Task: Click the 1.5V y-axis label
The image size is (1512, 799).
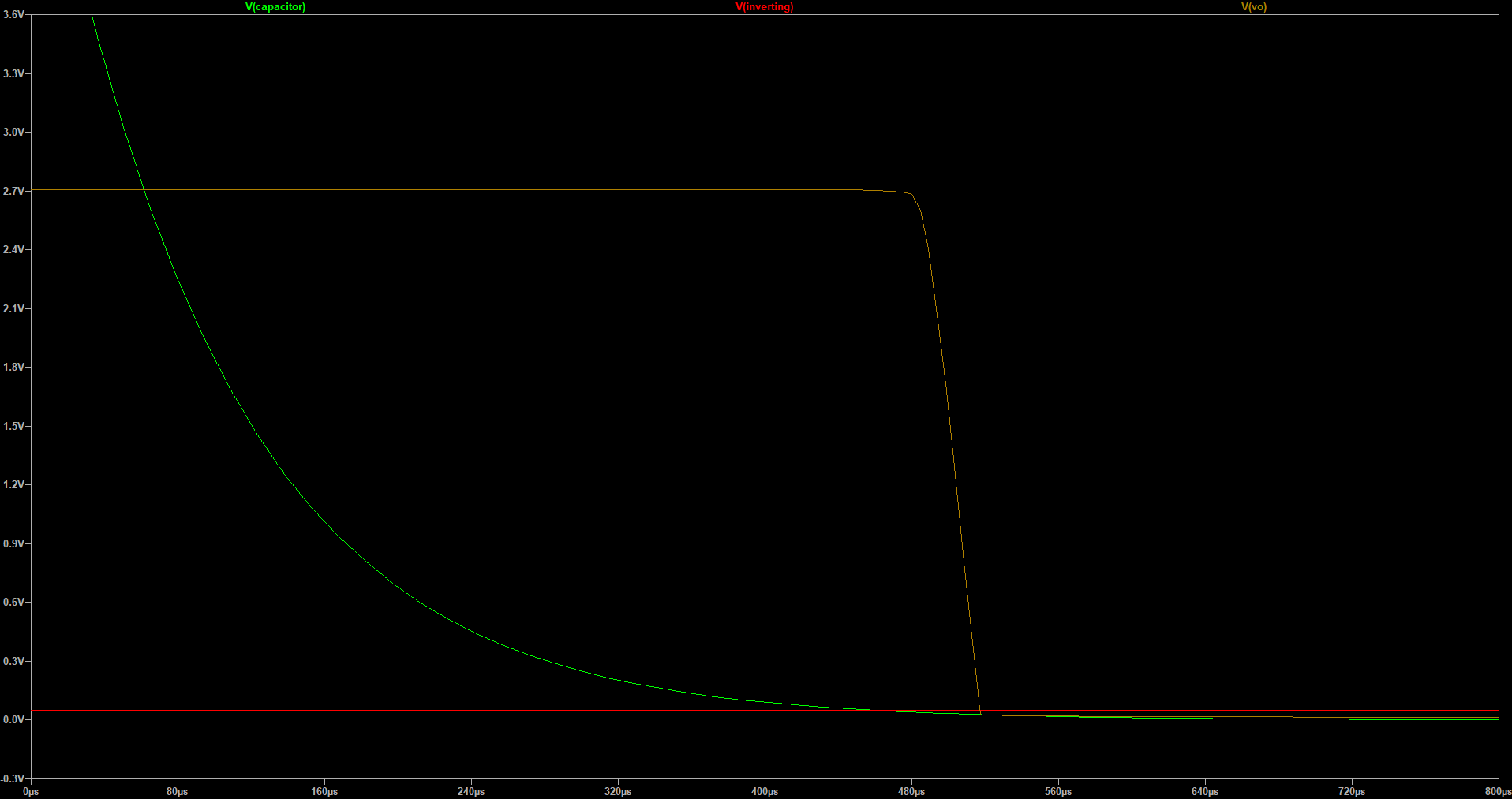Action: pyautogui.click(x=13, y=426)
